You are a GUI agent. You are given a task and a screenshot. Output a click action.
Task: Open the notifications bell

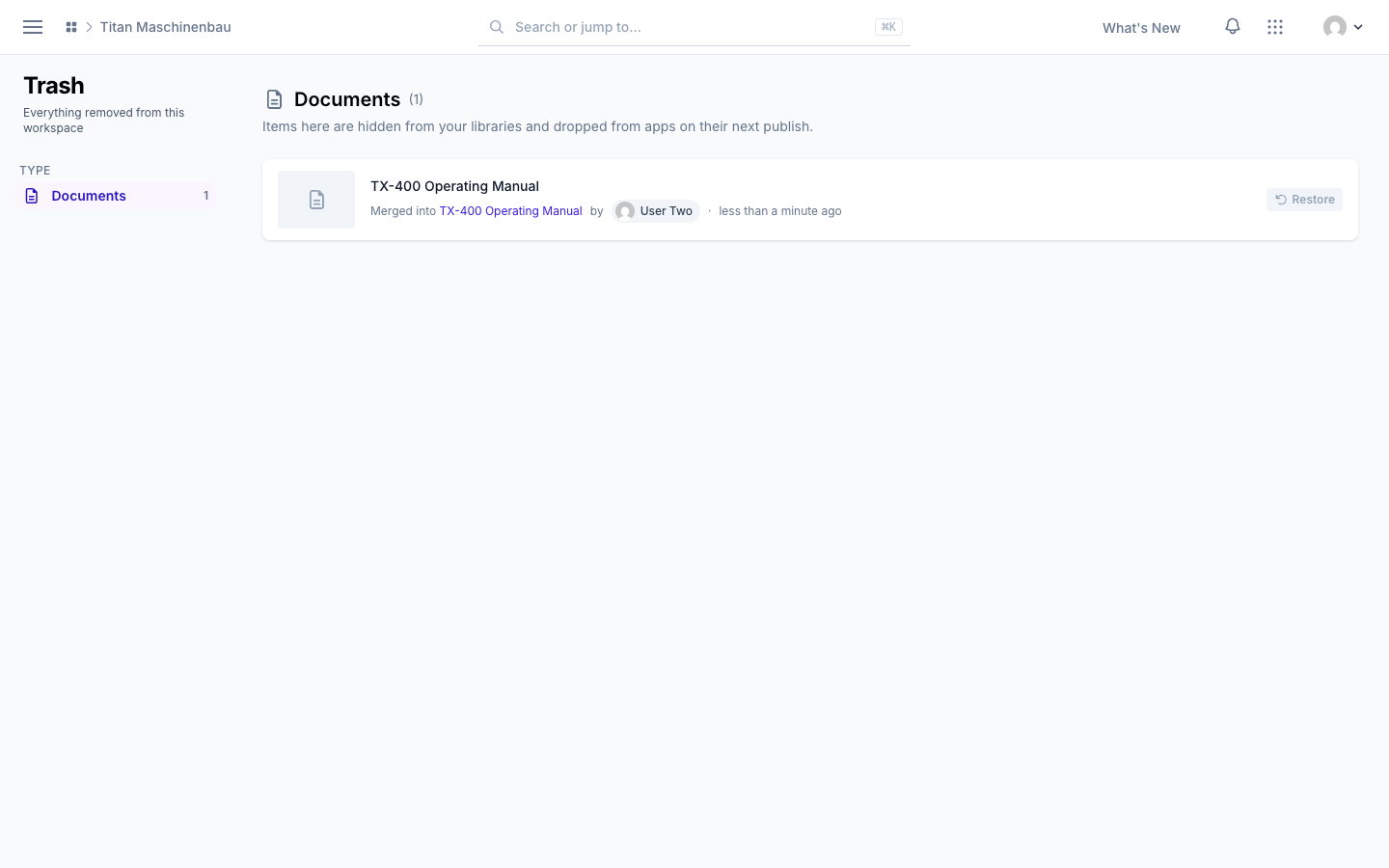[x=1233, y=26]
